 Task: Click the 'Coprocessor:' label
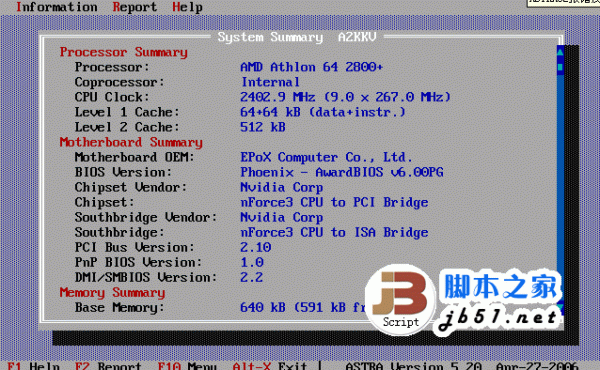coord(119,82)
